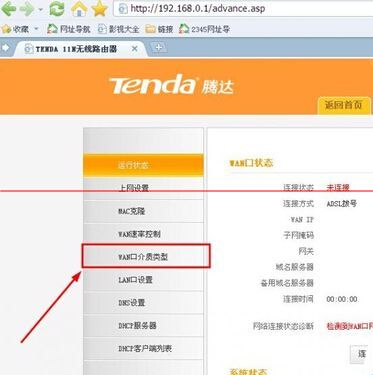Select 运行状态 in the sidebar menu
373x375 pixels.
point(143,165)
